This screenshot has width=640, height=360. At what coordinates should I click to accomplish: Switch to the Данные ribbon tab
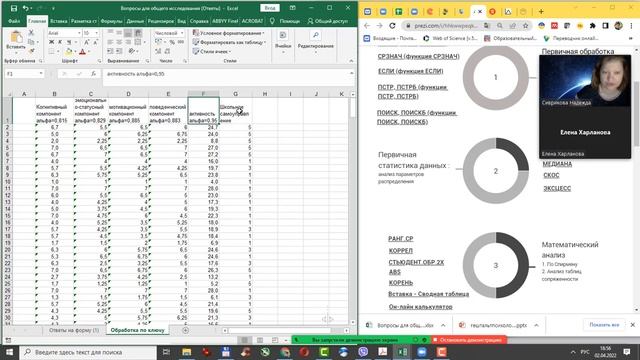point(135,21)
